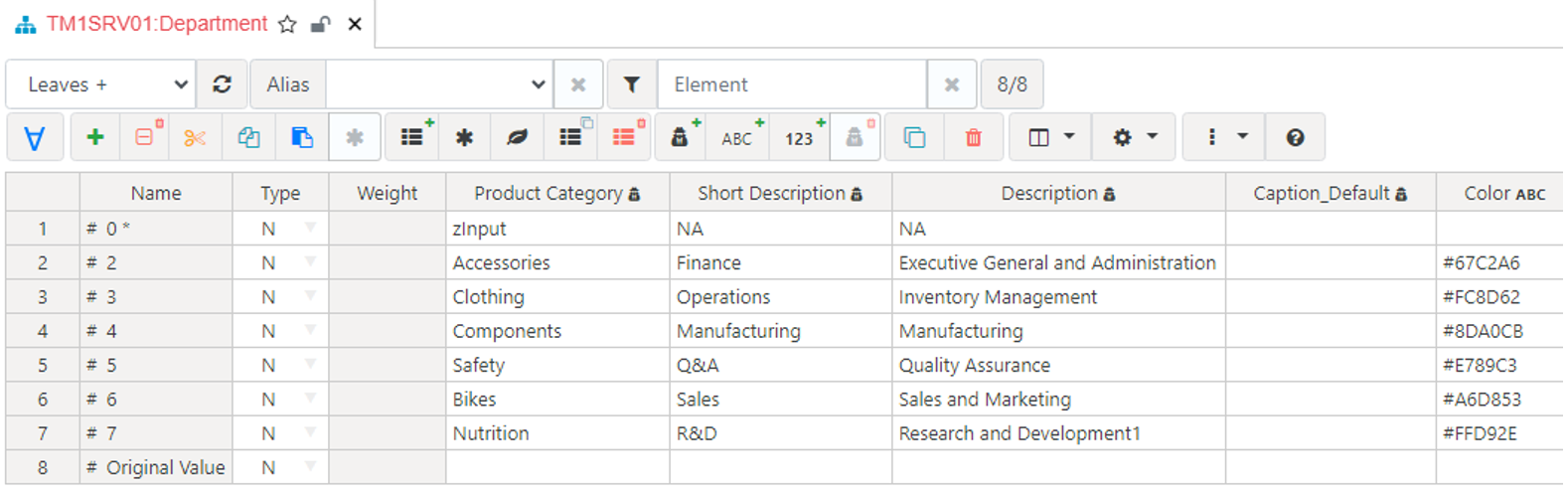The image size is (1568, 495).
Task: Click the 'Bikes' product category cell
Action: click(x=557, y=399)
